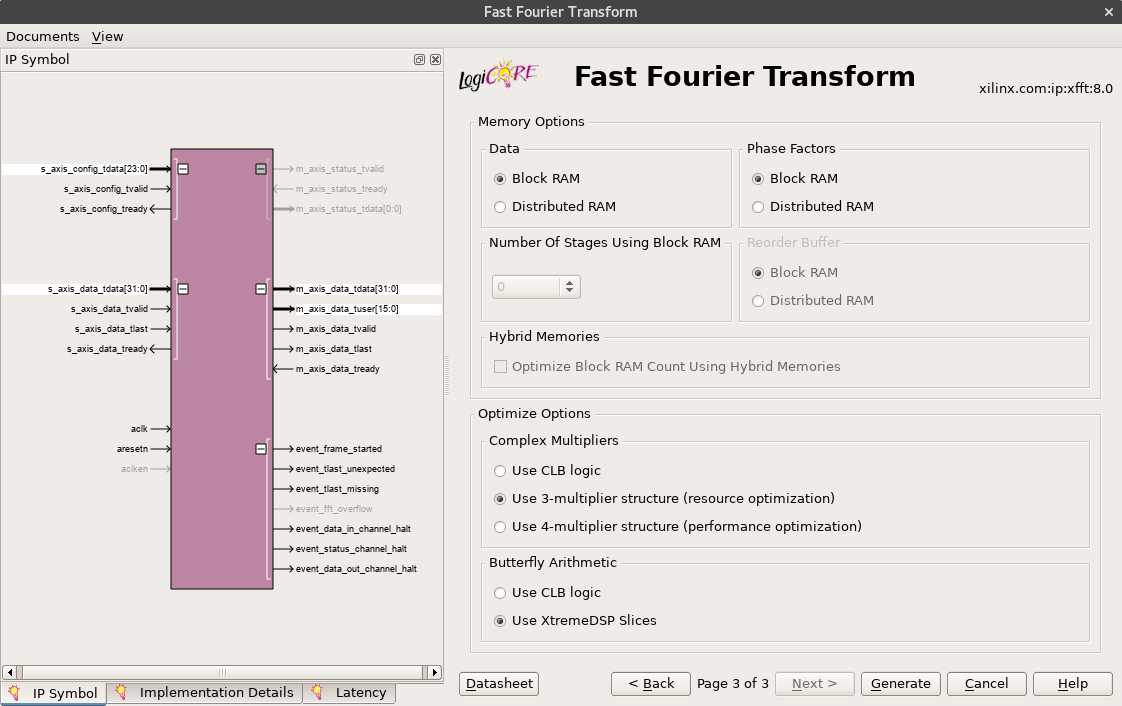Float the IP Symbol panel
The height and width of the screenshot is (706, 1122).
point(419,59)
